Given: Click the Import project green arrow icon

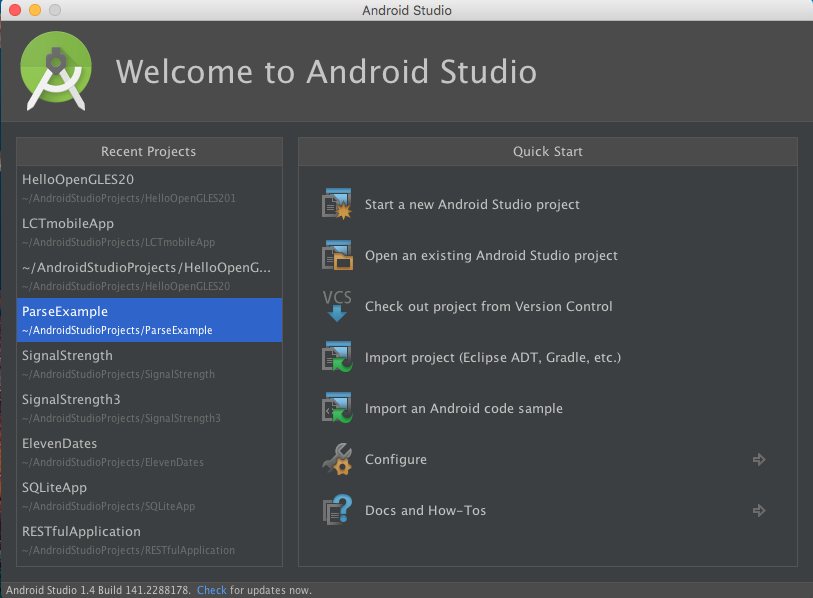Looking at the screenshot, I should [337, 357].
